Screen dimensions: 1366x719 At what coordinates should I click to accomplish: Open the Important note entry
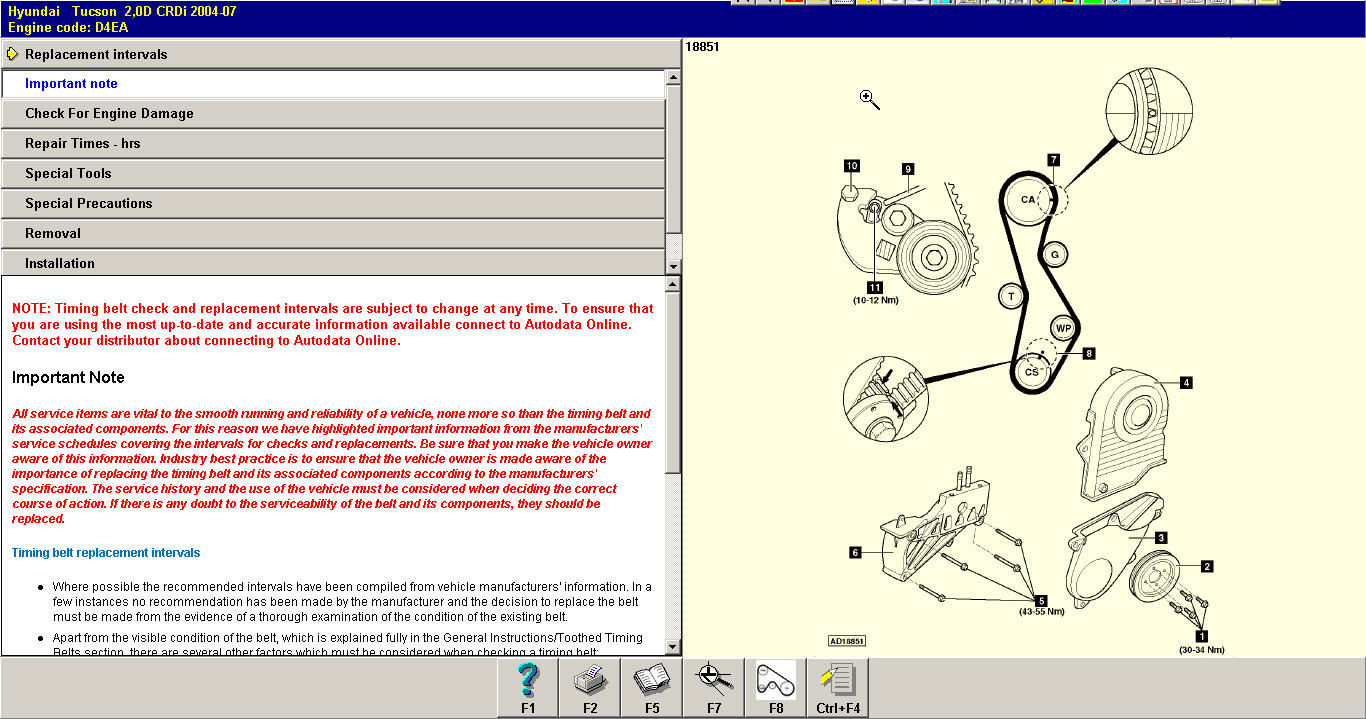click(x=333, y=84)
